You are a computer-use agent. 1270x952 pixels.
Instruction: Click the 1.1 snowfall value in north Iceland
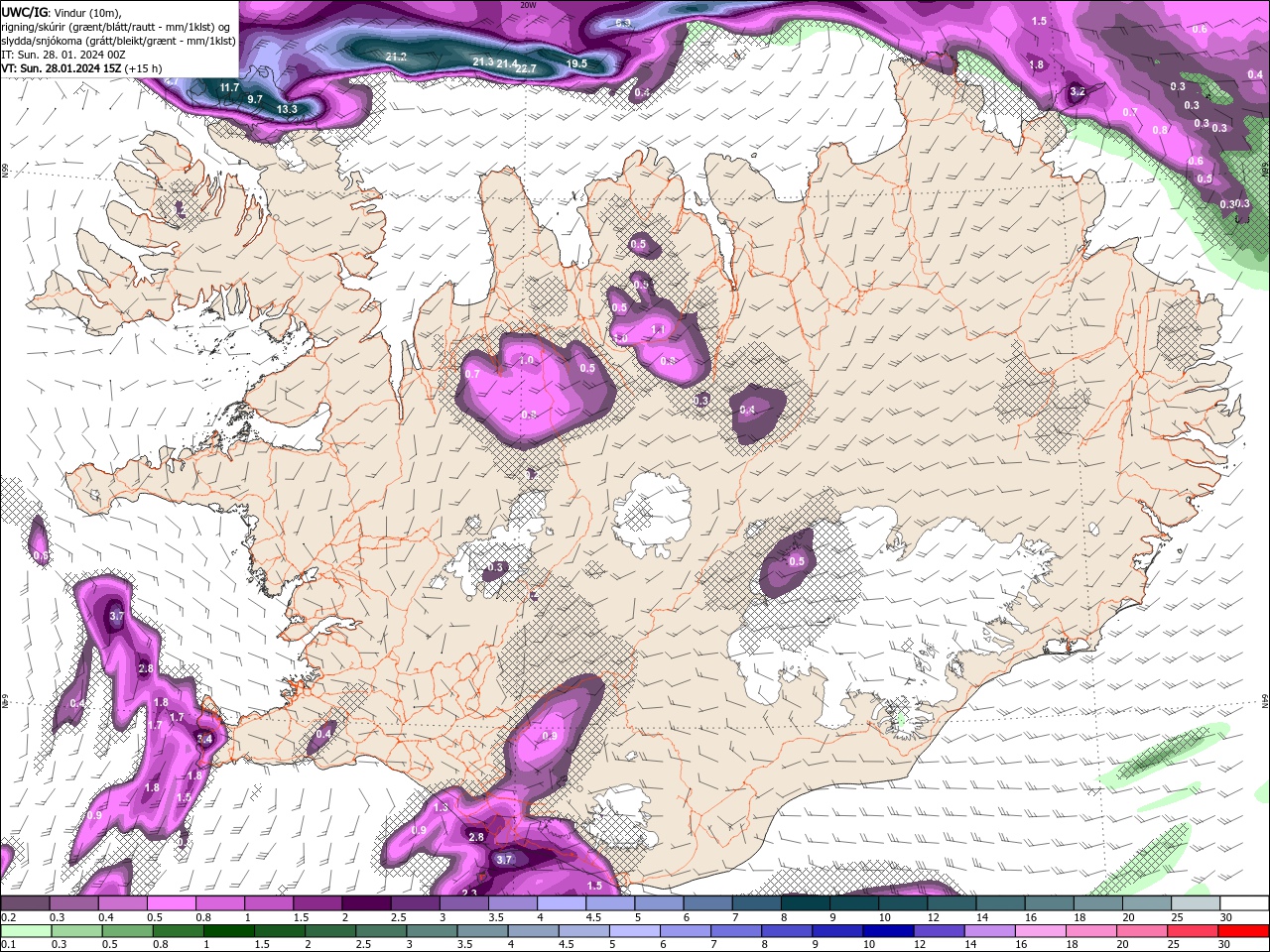(658, 329)
